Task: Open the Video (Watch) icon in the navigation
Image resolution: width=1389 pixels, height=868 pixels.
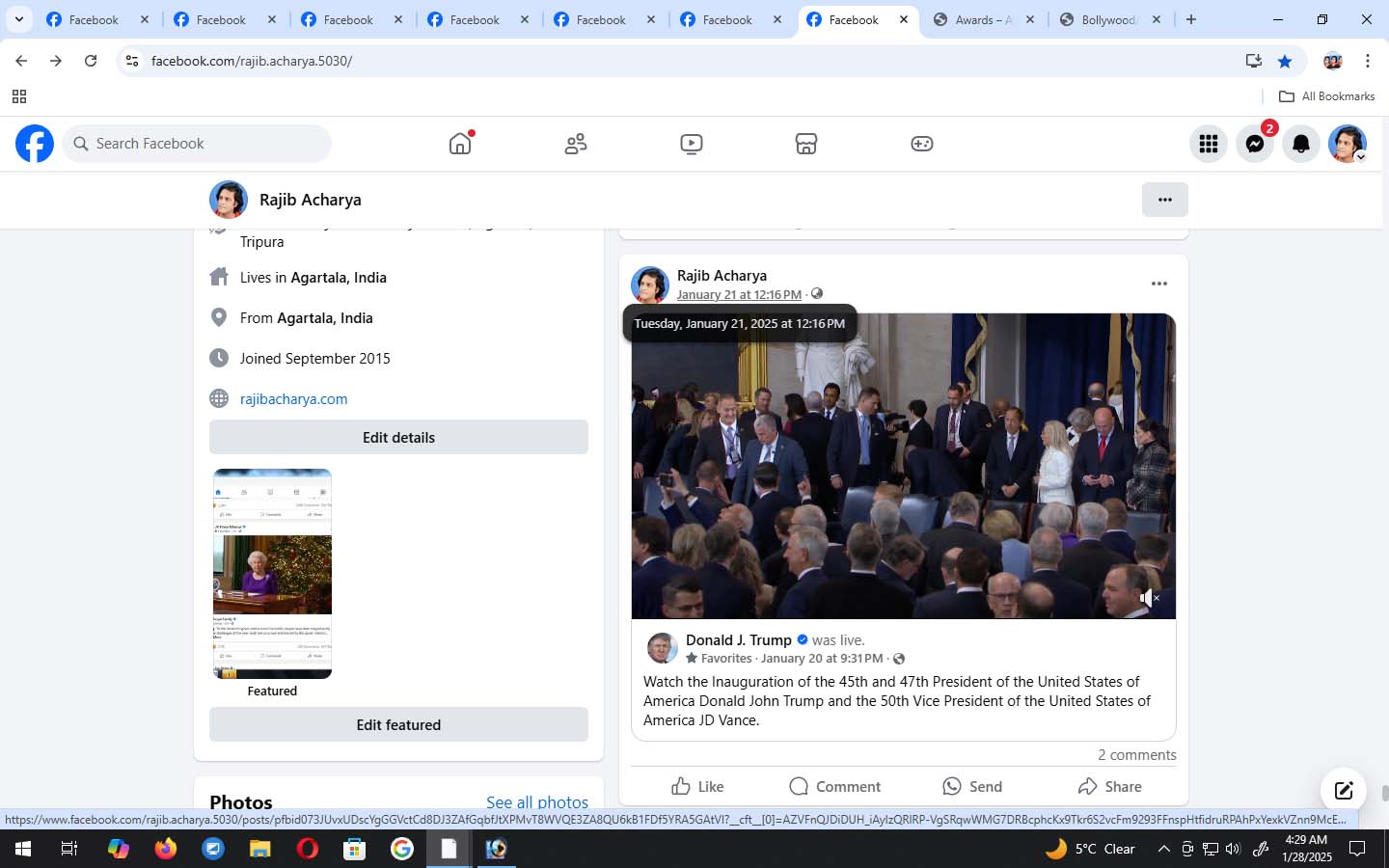Action: point(691,144)
